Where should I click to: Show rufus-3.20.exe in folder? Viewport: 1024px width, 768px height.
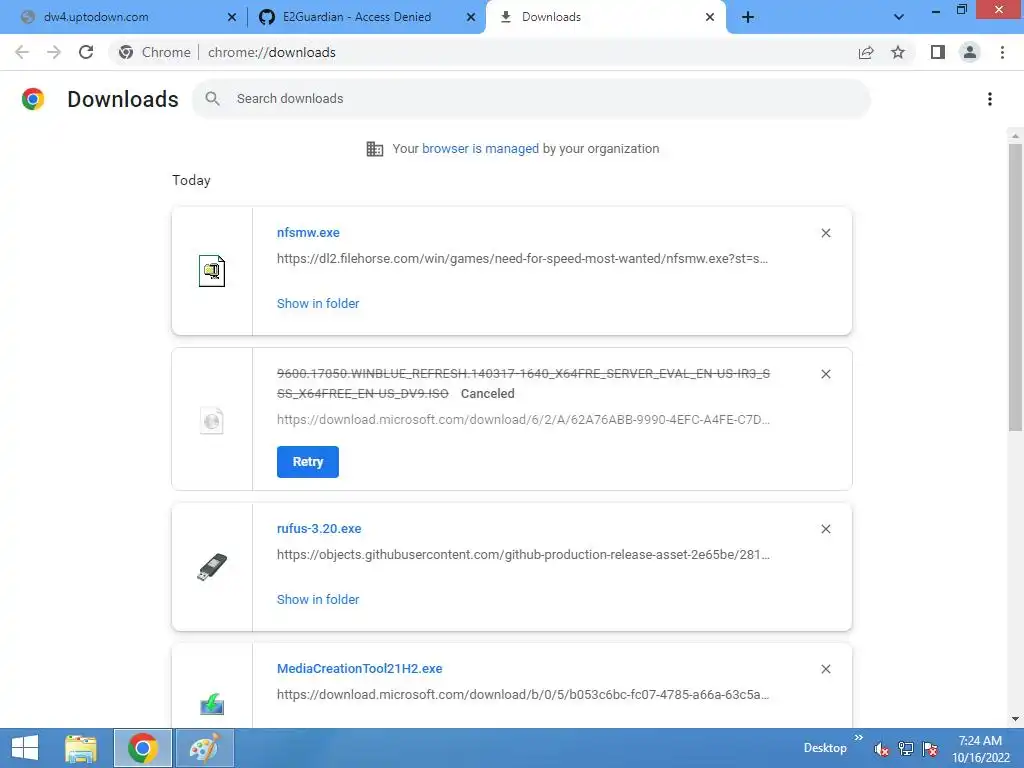[318, 600]
